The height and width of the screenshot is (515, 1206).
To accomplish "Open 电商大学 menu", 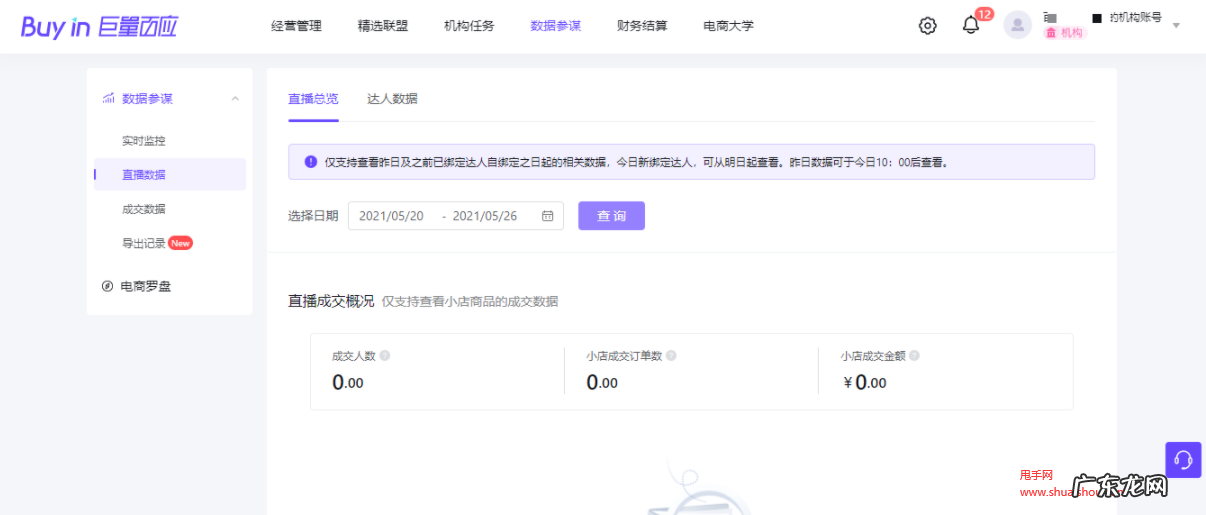I will [x=729, y=26].
